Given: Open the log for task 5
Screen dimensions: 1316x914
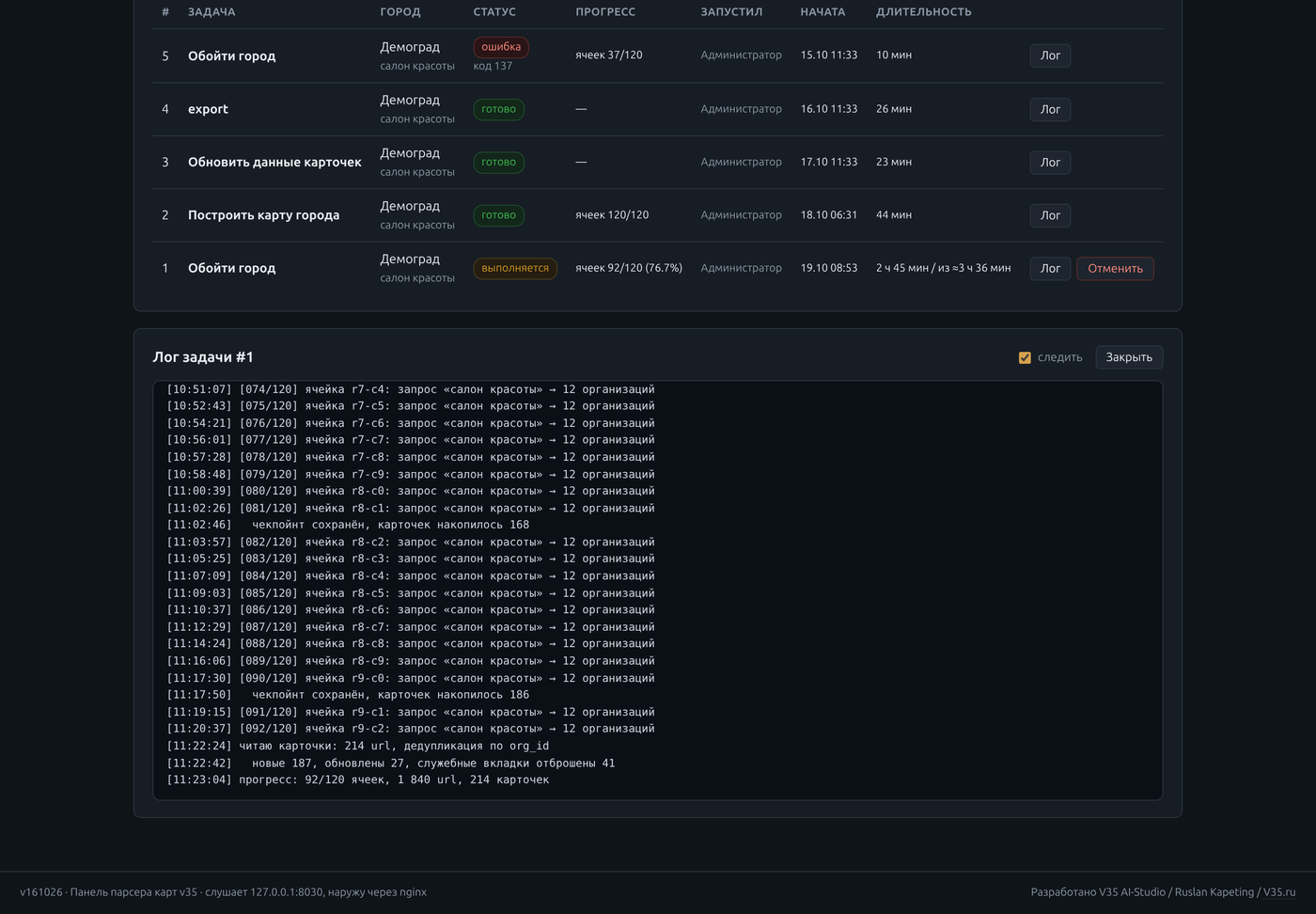Looking at the screenshot, I should (x=1050, y=56).
